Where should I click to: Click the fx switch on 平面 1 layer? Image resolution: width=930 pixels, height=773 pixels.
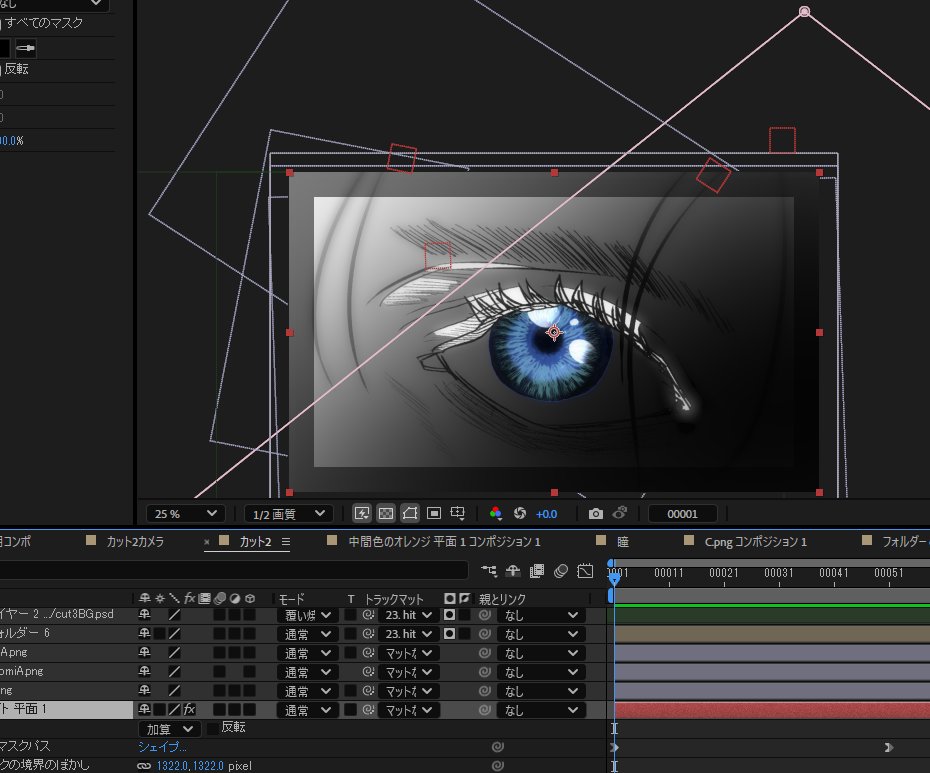click(x=189, y=709)
